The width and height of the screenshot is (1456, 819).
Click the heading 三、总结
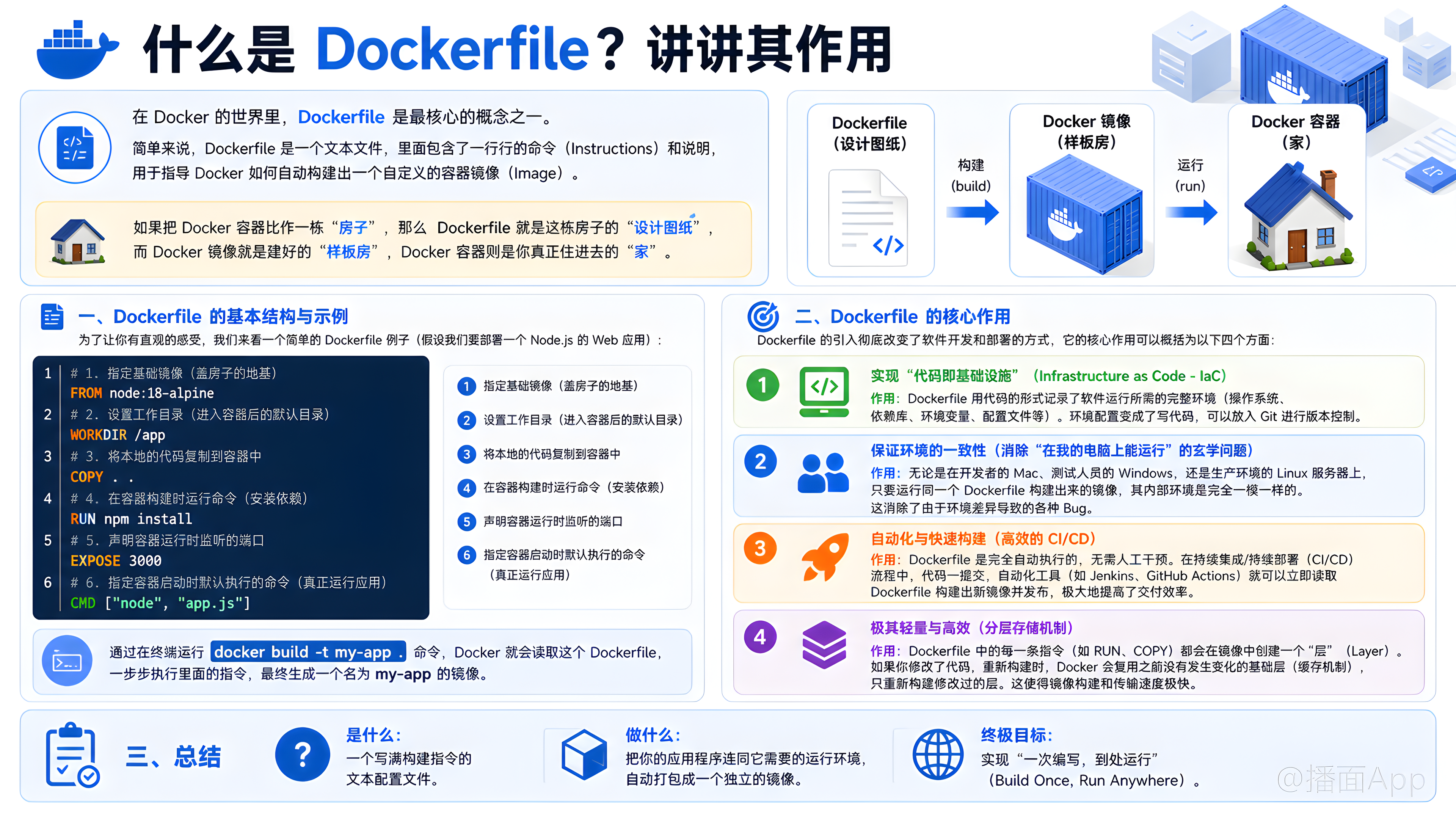[174, 756]
